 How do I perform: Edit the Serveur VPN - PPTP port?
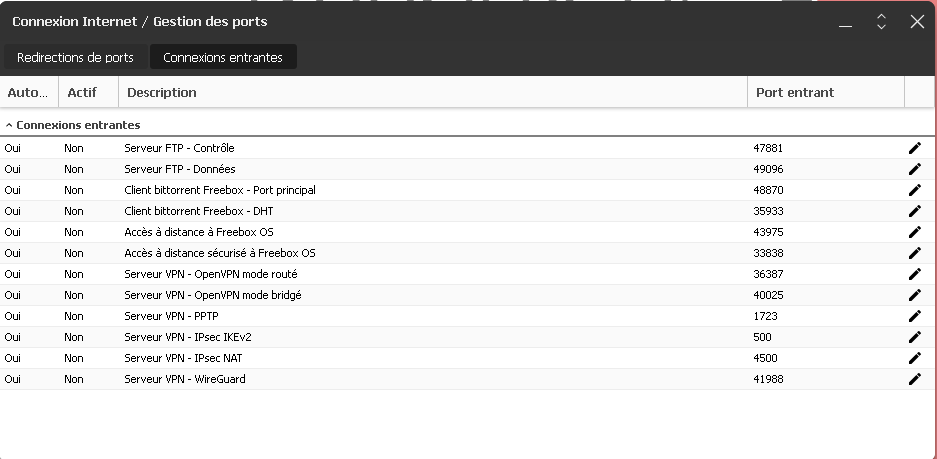click(x=914, y=316)
